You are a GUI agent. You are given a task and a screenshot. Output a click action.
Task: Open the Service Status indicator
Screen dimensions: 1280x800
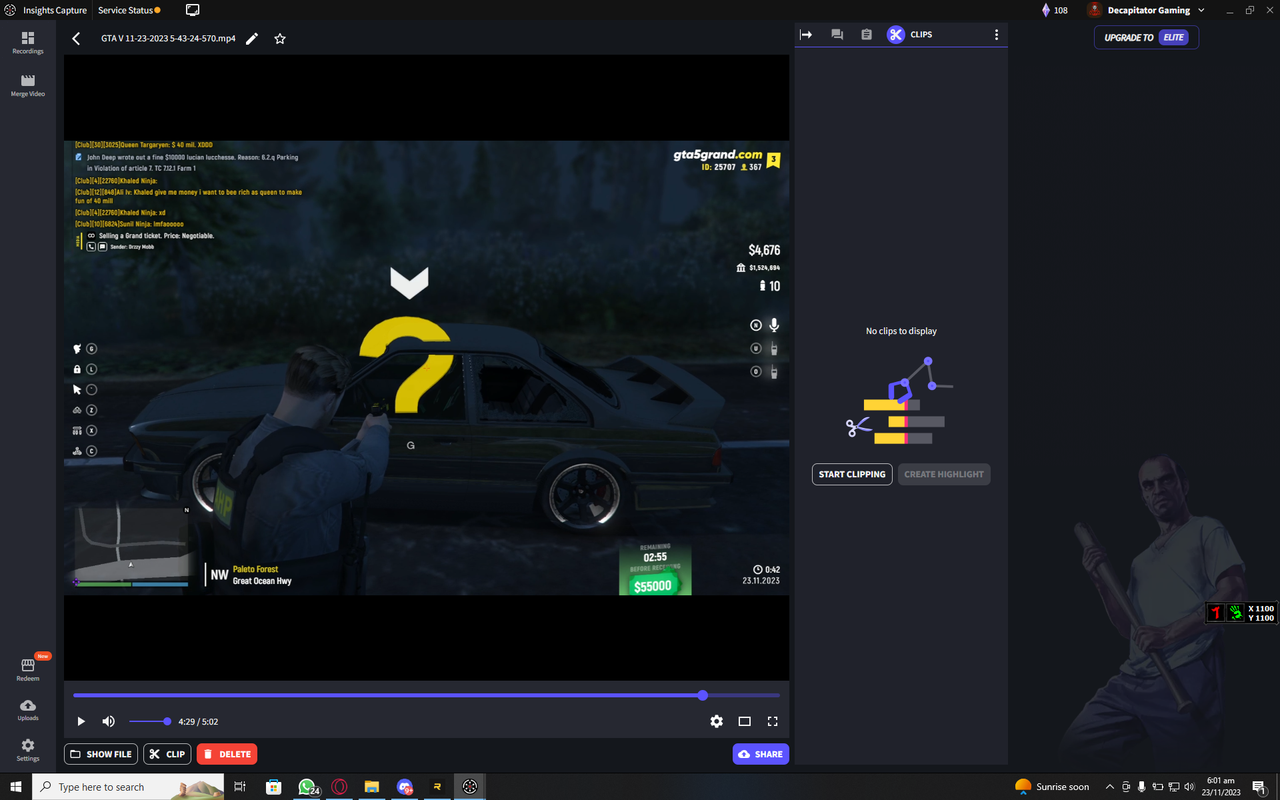(x=129, y=10)
